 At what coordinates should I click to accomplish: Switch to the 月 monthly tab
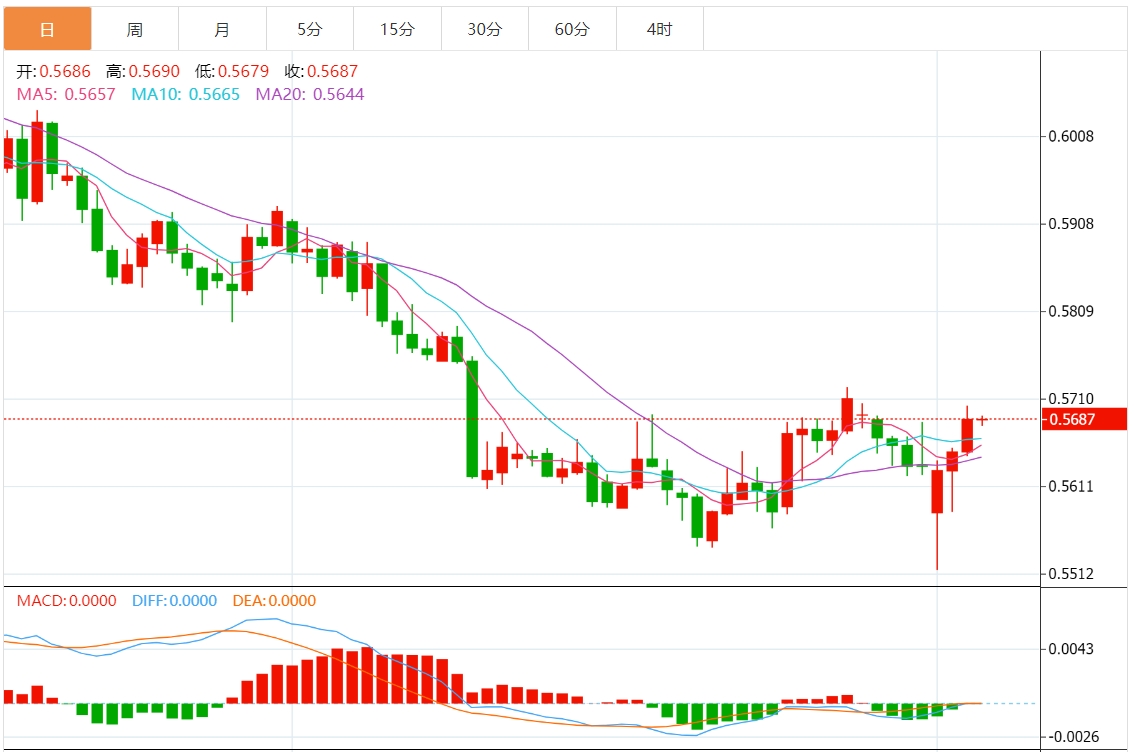pyautogui.click(x=223, y=29)
